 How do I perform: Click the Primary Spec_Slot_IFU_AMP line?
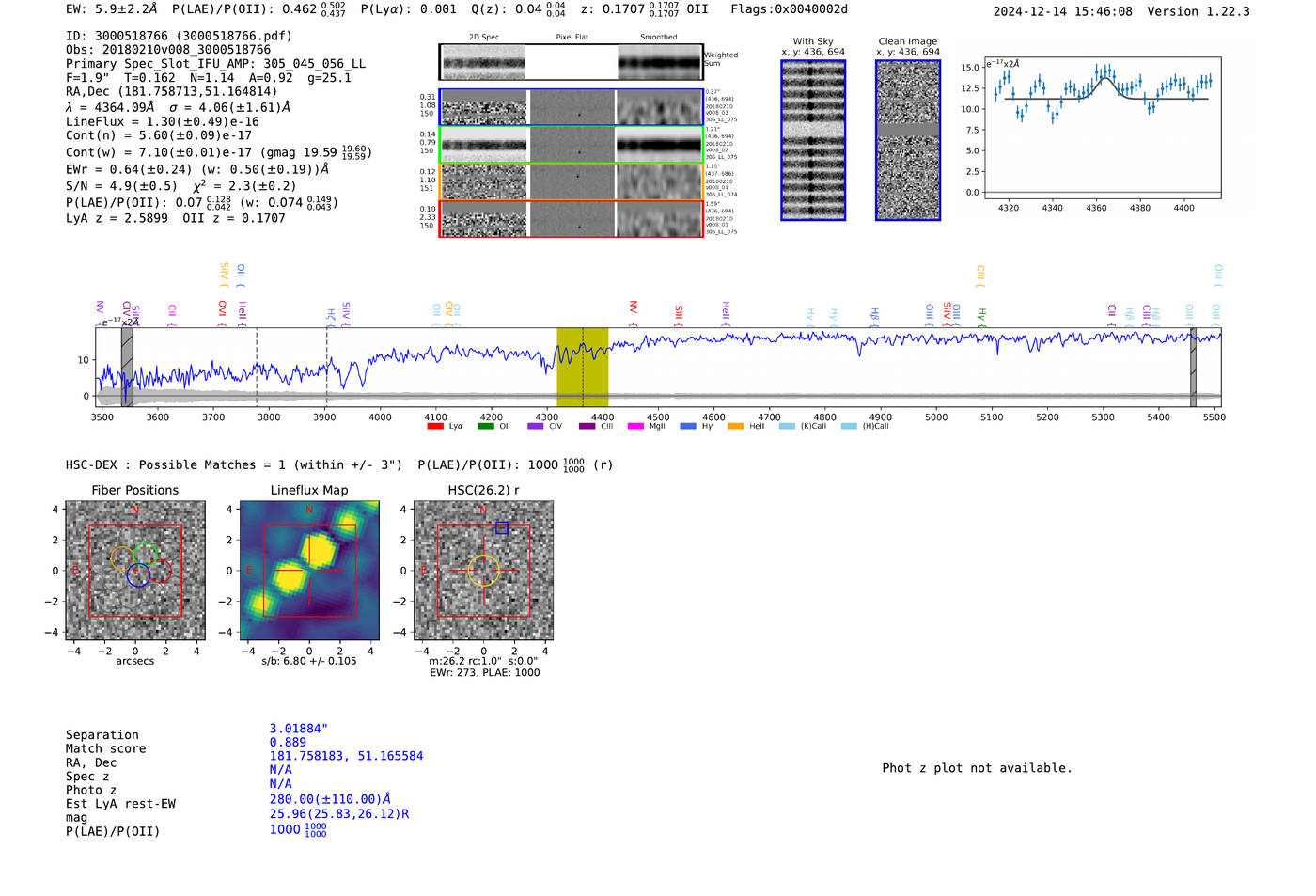(x=216, y=64)
